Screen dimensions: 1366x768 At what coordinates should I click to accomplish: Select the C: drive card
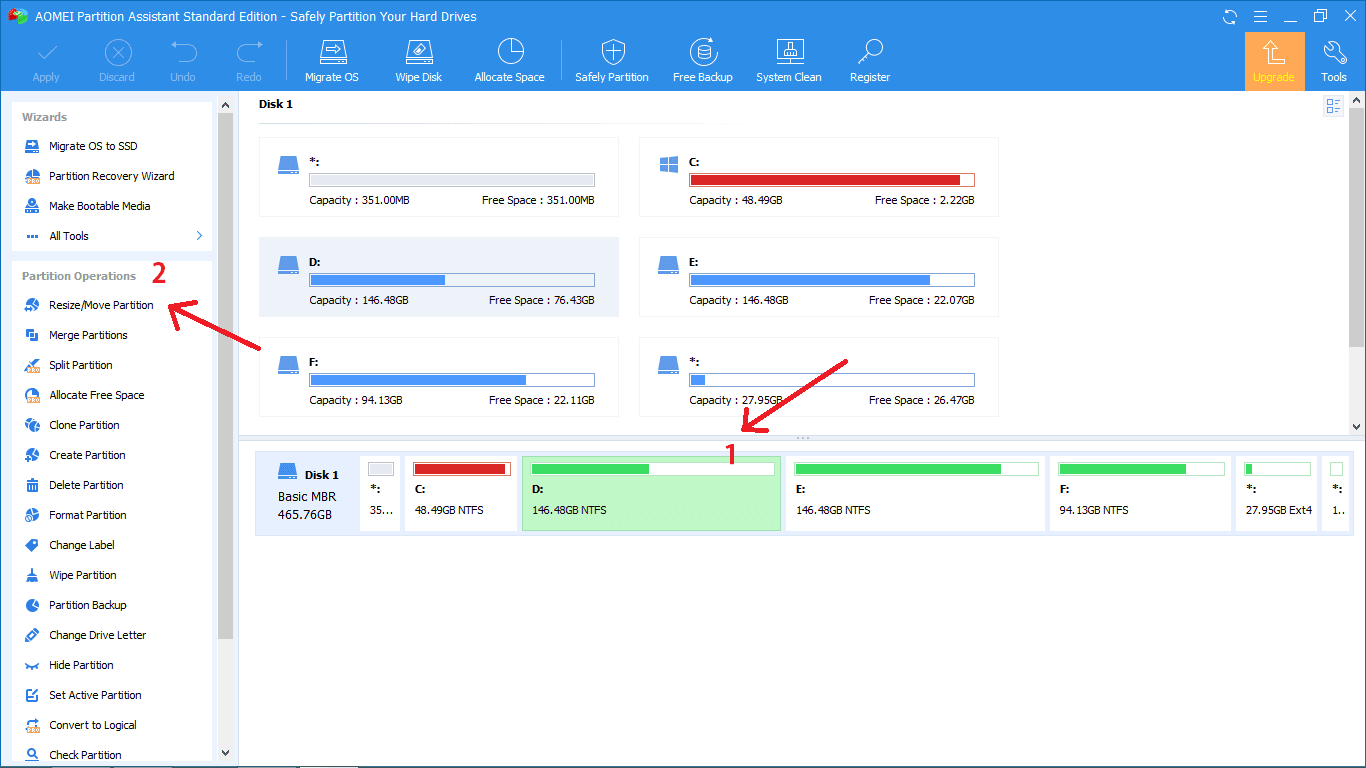(x=819, y=177)
